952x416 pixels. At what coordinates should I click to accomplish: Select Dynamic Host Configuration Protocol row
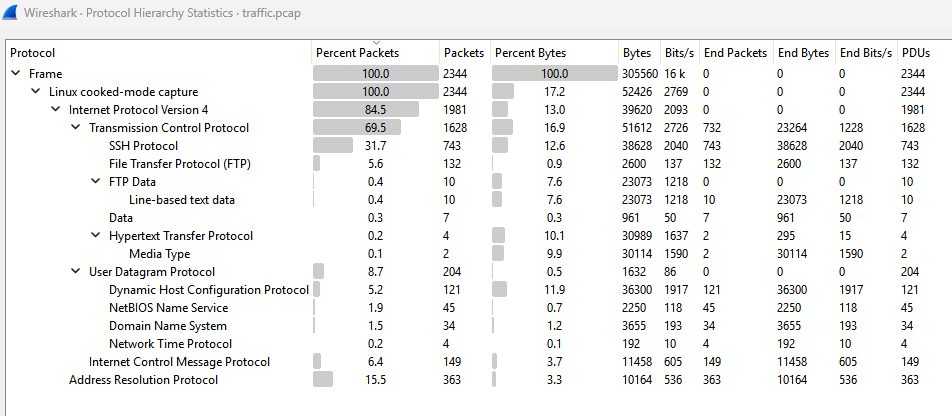tap(208, 290)
